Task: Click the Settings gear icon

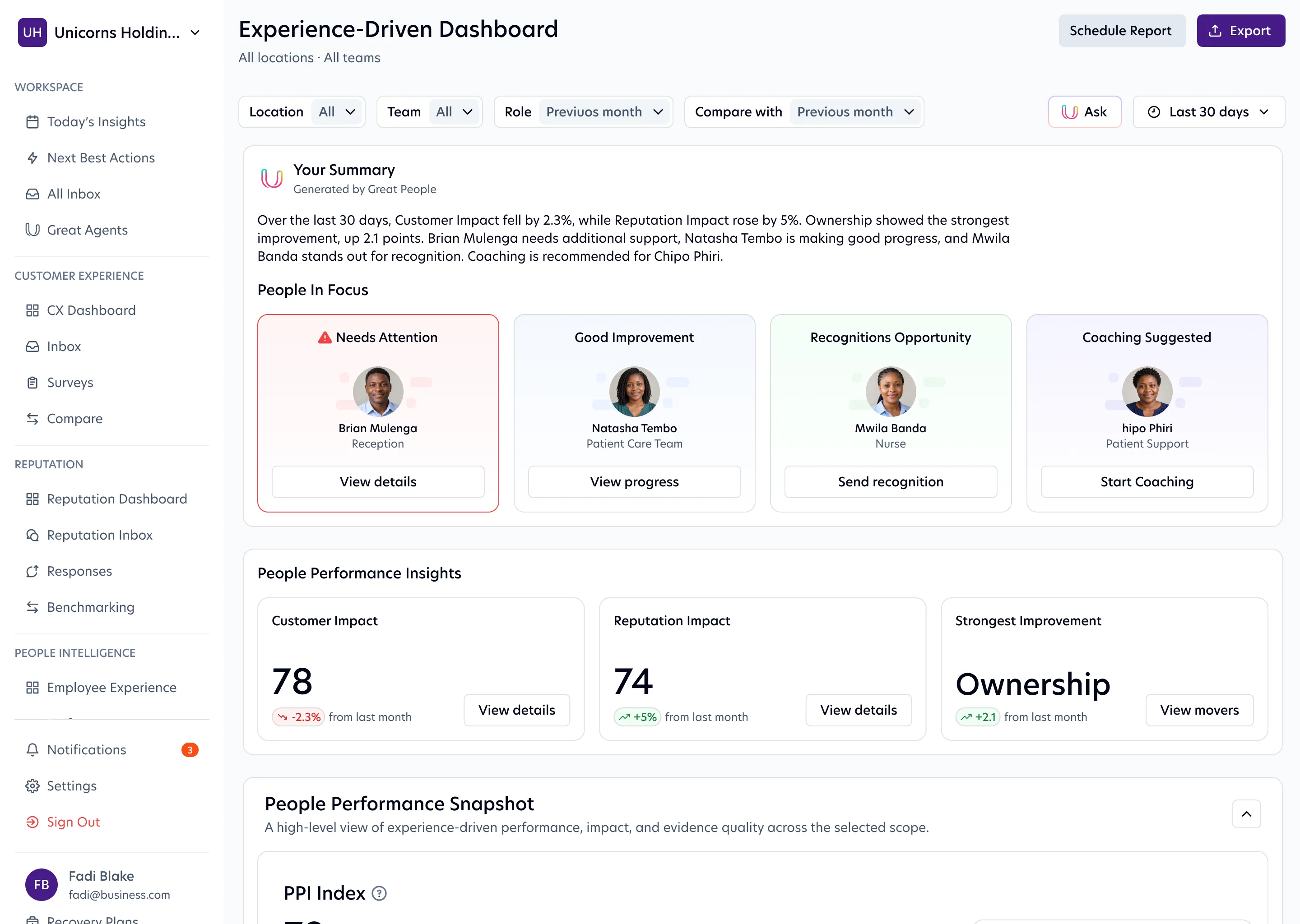Action: point(32,786)
